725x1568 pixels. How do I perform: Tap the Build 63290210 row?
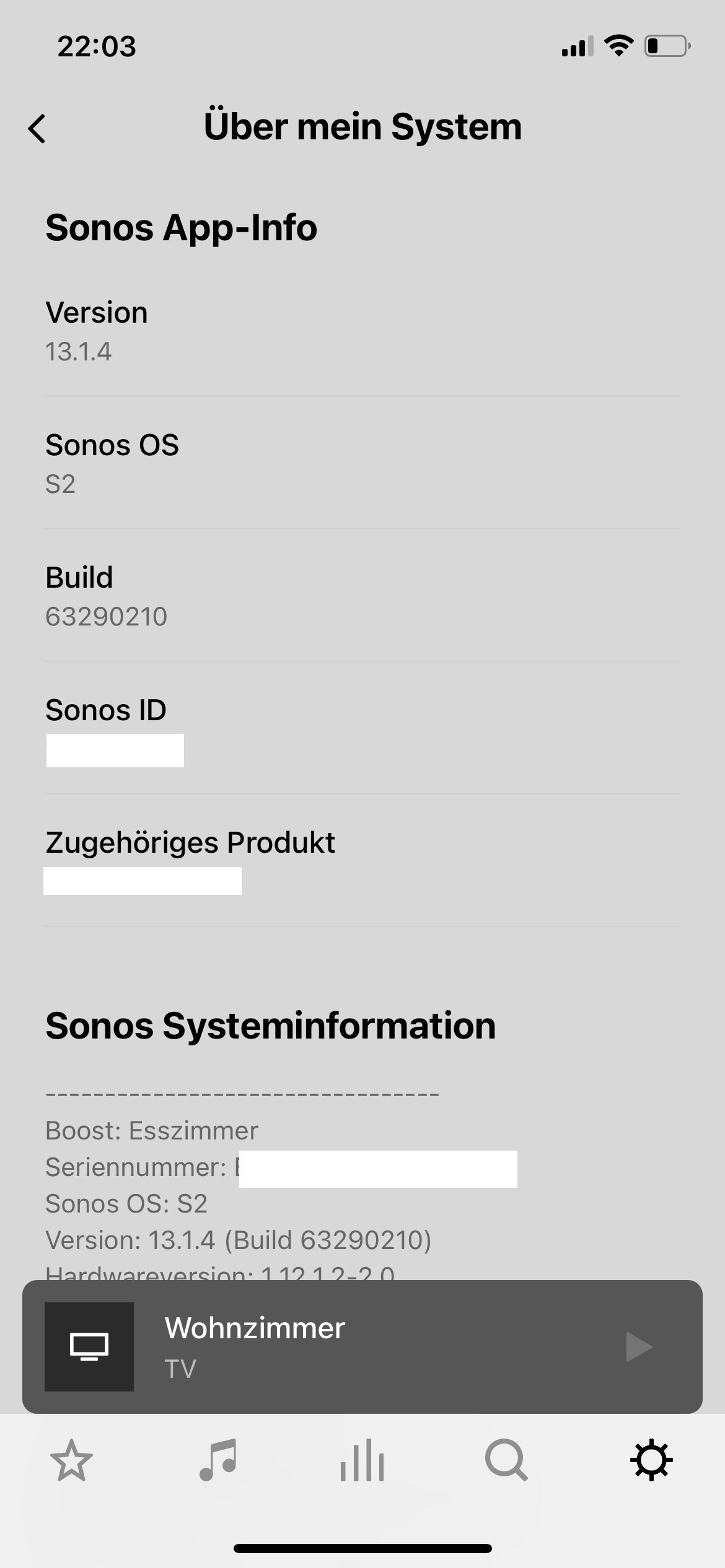tap(362, 596)
